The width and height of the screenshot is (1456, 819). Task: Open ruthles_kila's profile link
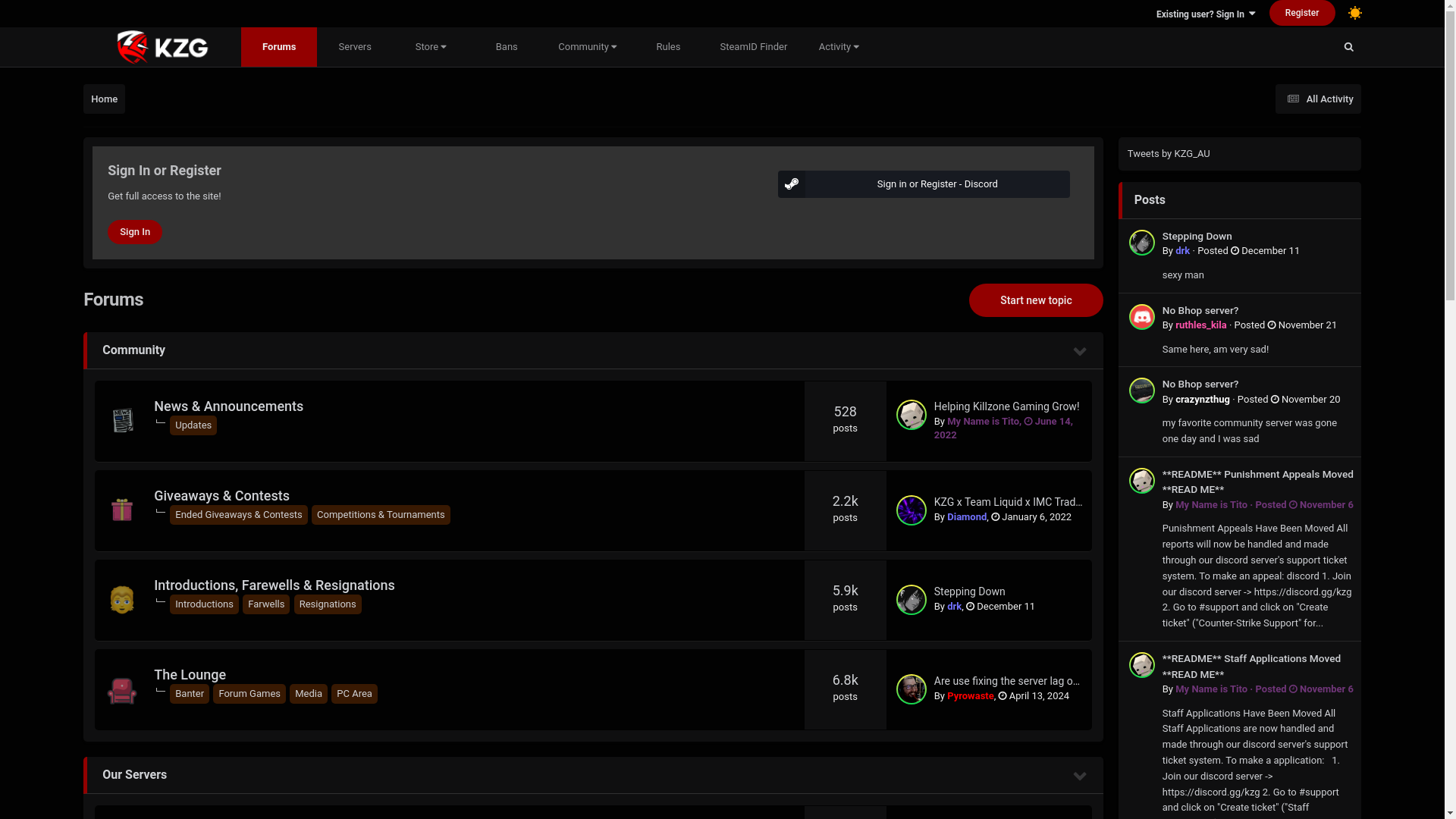(x=1200, y=325)
